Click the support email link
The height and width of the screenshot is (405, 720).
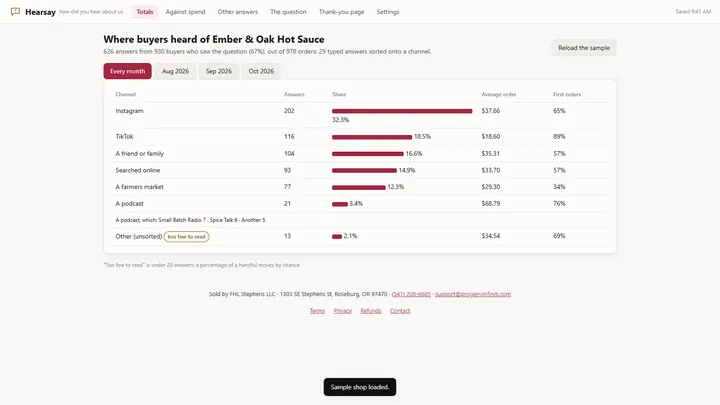[473, 294]
